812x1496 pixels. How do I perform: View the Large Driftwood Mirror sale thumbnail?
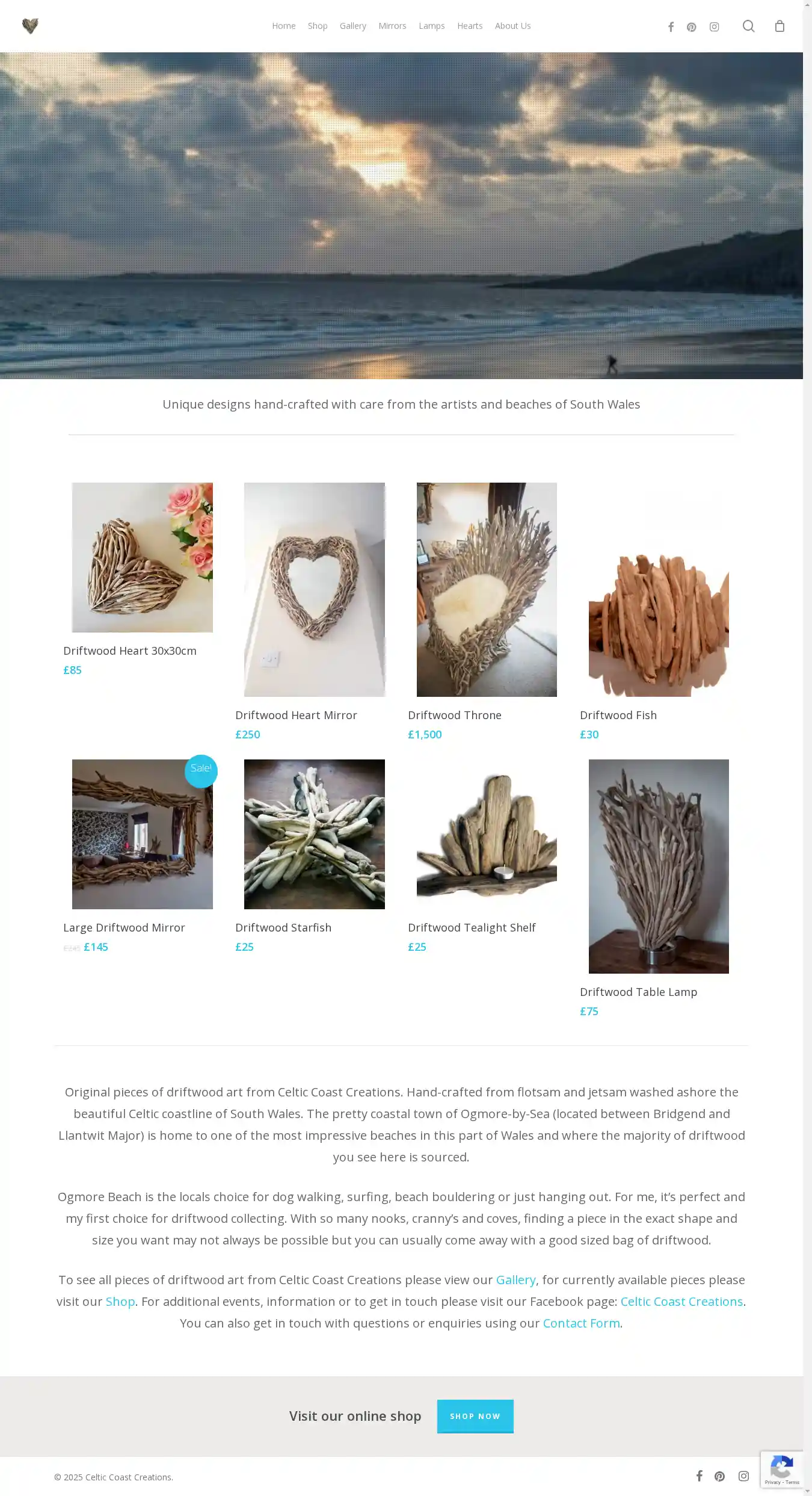pyautogui.click(x=143, y=834)
